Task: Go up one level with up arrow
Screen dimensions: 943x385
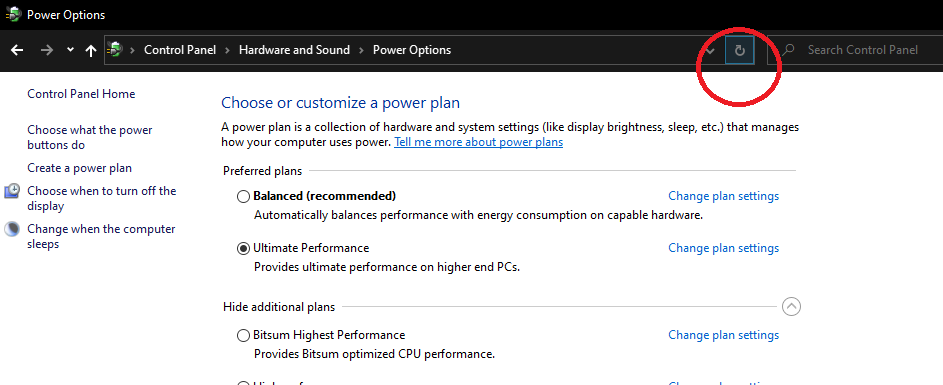Action: pos(91,51)
